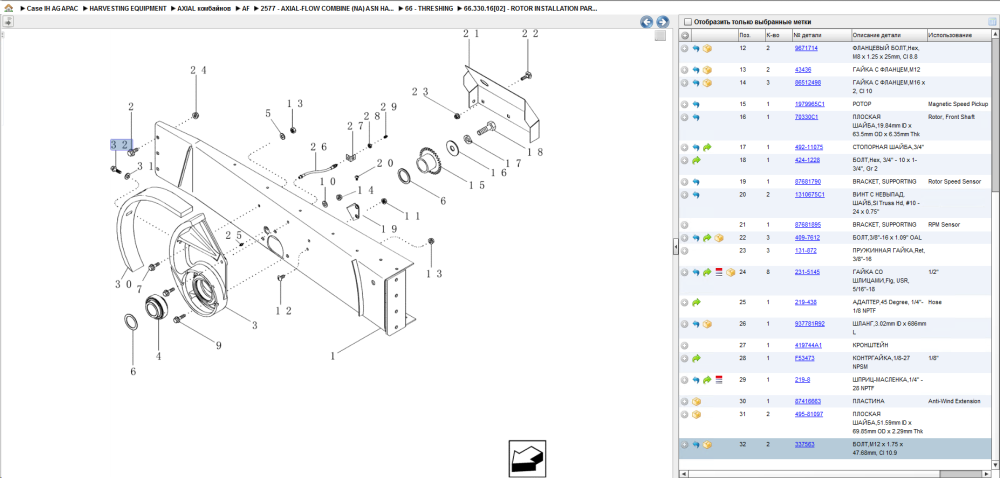The image size is (1000, 478).
Task: Select callout 24 on diagram
Action: pos(198,70)
